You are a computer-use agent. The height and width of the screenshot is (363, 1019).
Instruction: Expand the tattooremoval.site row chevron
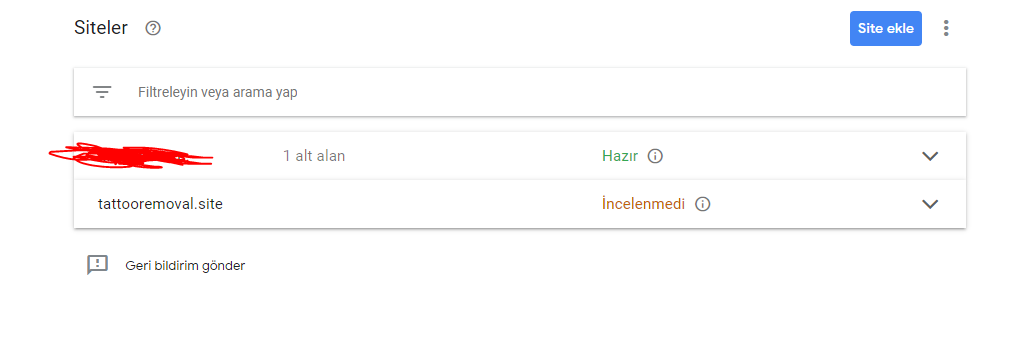(x=931, y=204)
